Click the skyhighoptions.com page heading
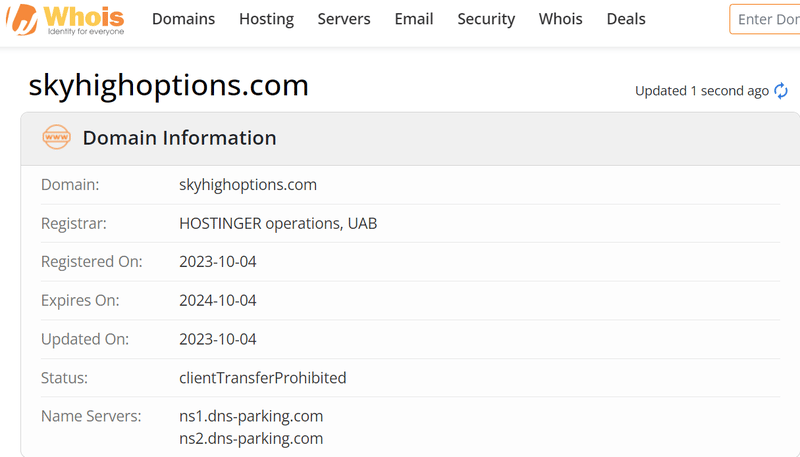Viewport: 800px width, 457px height. click(x=168, y=85)
